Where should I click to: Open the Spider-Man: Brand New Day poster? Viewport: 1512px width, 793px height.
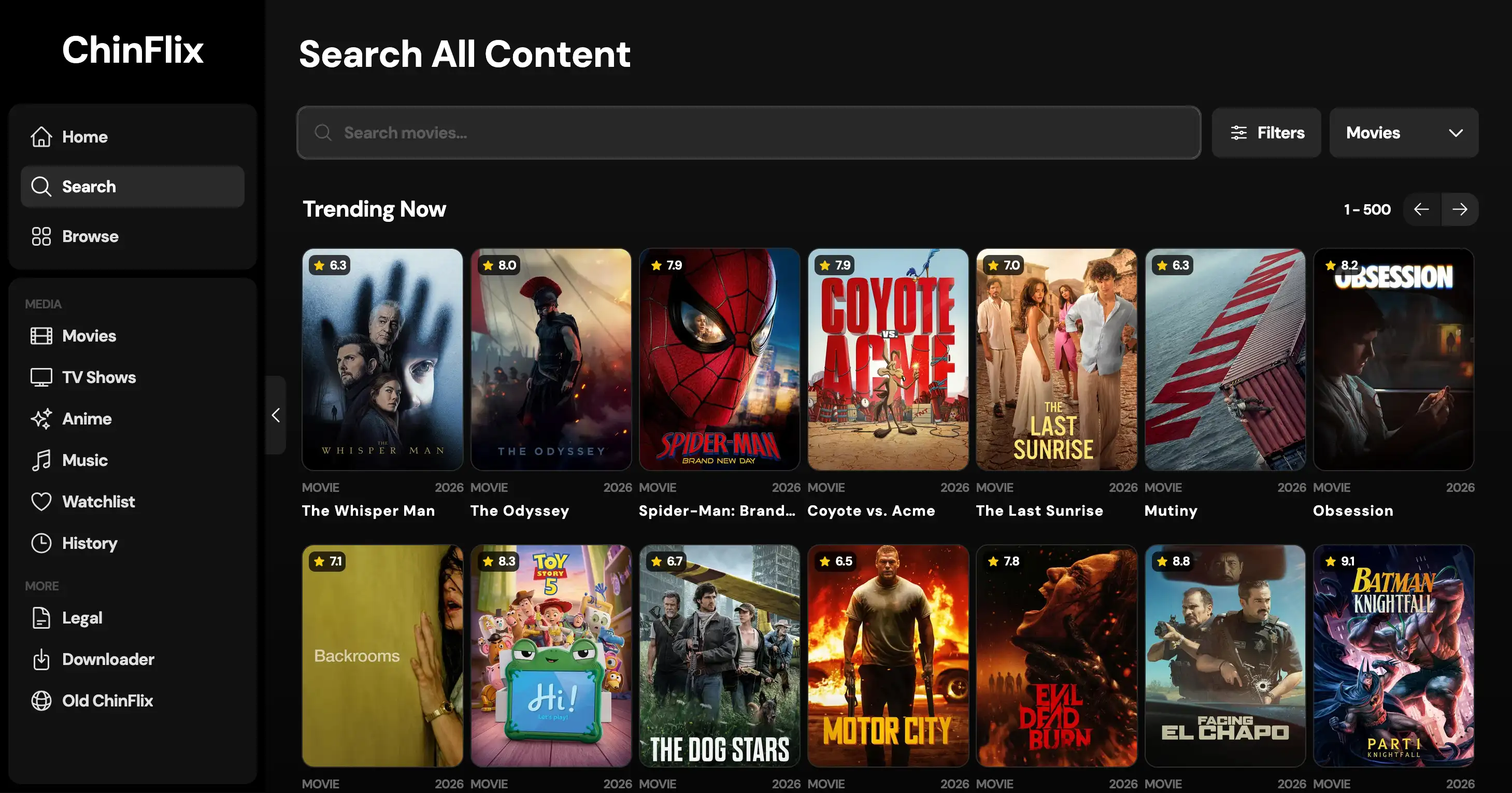[x=720, y=359]
